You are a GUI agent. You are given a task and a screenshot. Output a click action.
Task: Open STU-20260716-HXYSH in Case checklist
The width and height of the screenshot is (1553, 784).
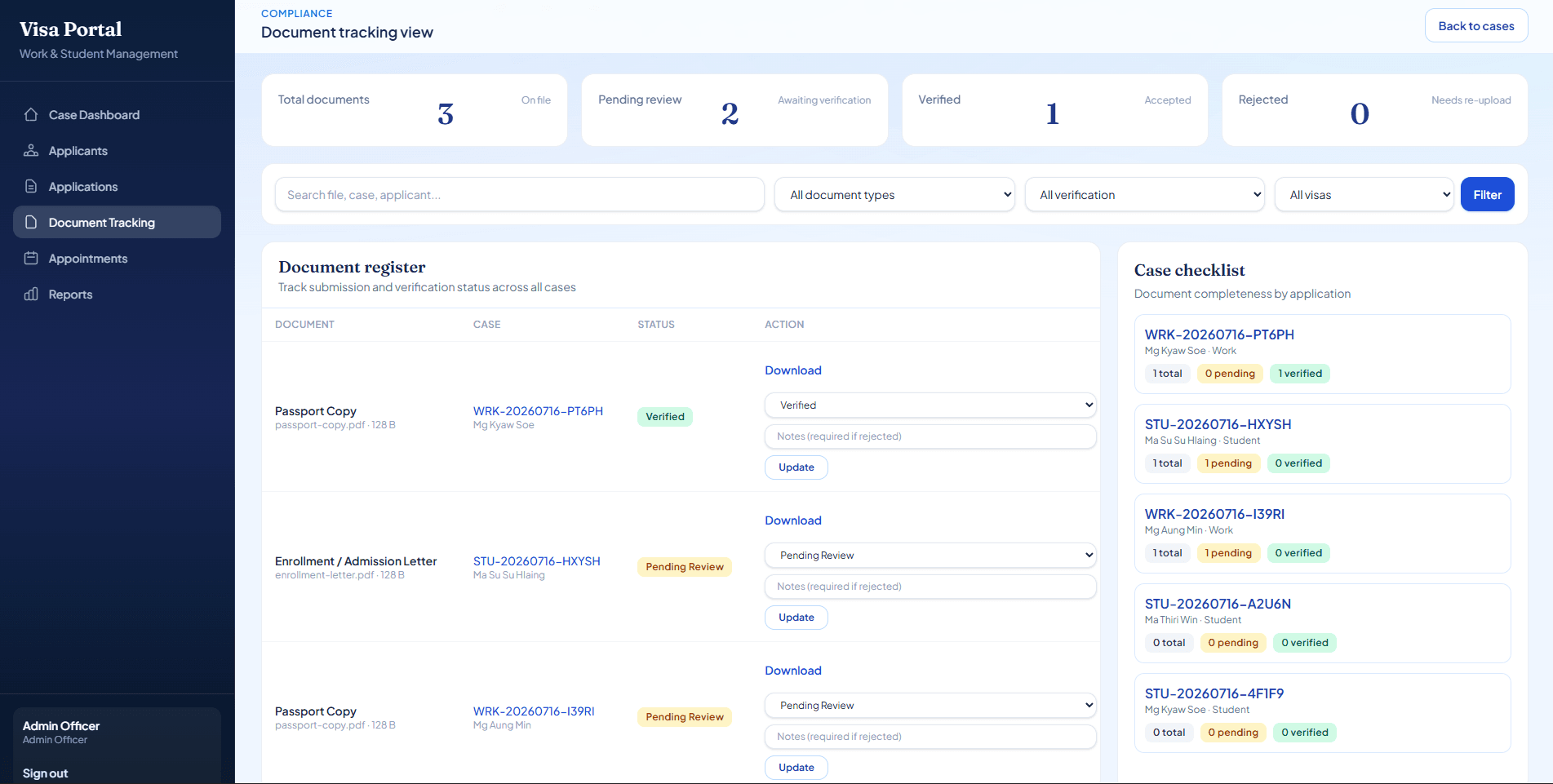[x=1218, y=424]
